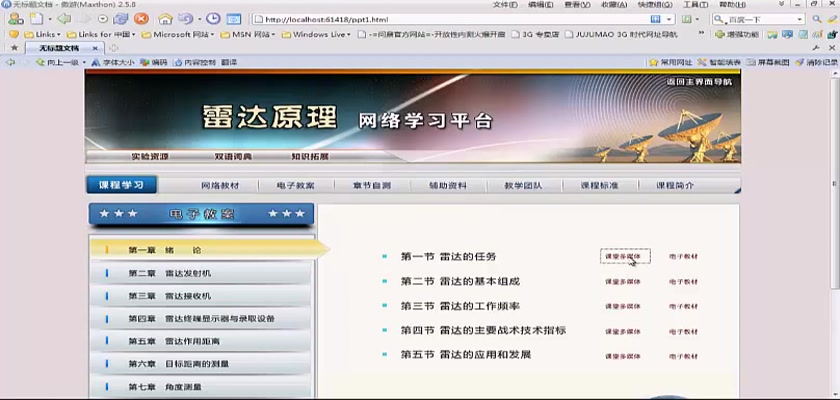Expand Windows Live bookmark folder
Viewport: 840px width, 400px height.
click(316, 34)
